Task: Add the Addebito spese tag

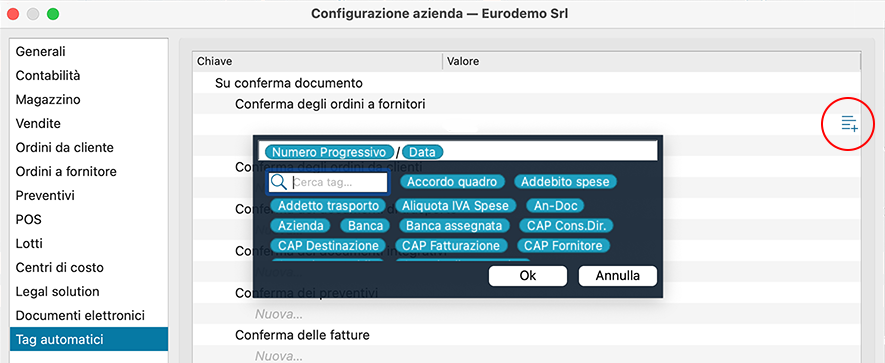Action: click(565, 182)
